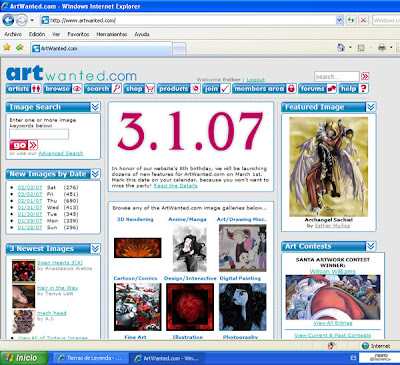Click the artists navigation button
This screenshot has height=365, width=400.
coord(24,89)
